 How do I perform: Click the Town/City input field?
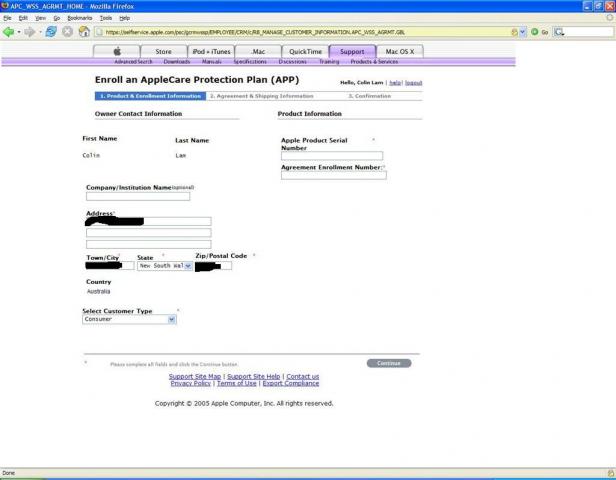pos(110,266)
